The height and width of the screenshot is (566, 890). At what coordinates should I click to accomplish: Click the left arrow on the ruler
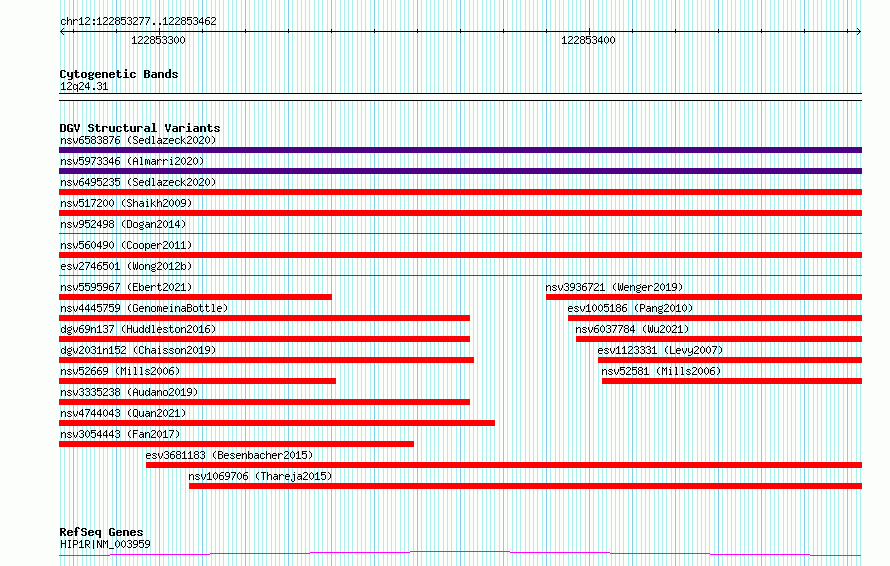point(63,32)
